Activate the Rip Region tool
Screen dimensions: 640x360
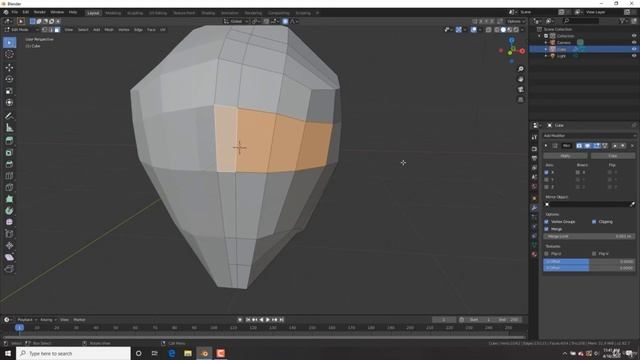pos(9,269)
